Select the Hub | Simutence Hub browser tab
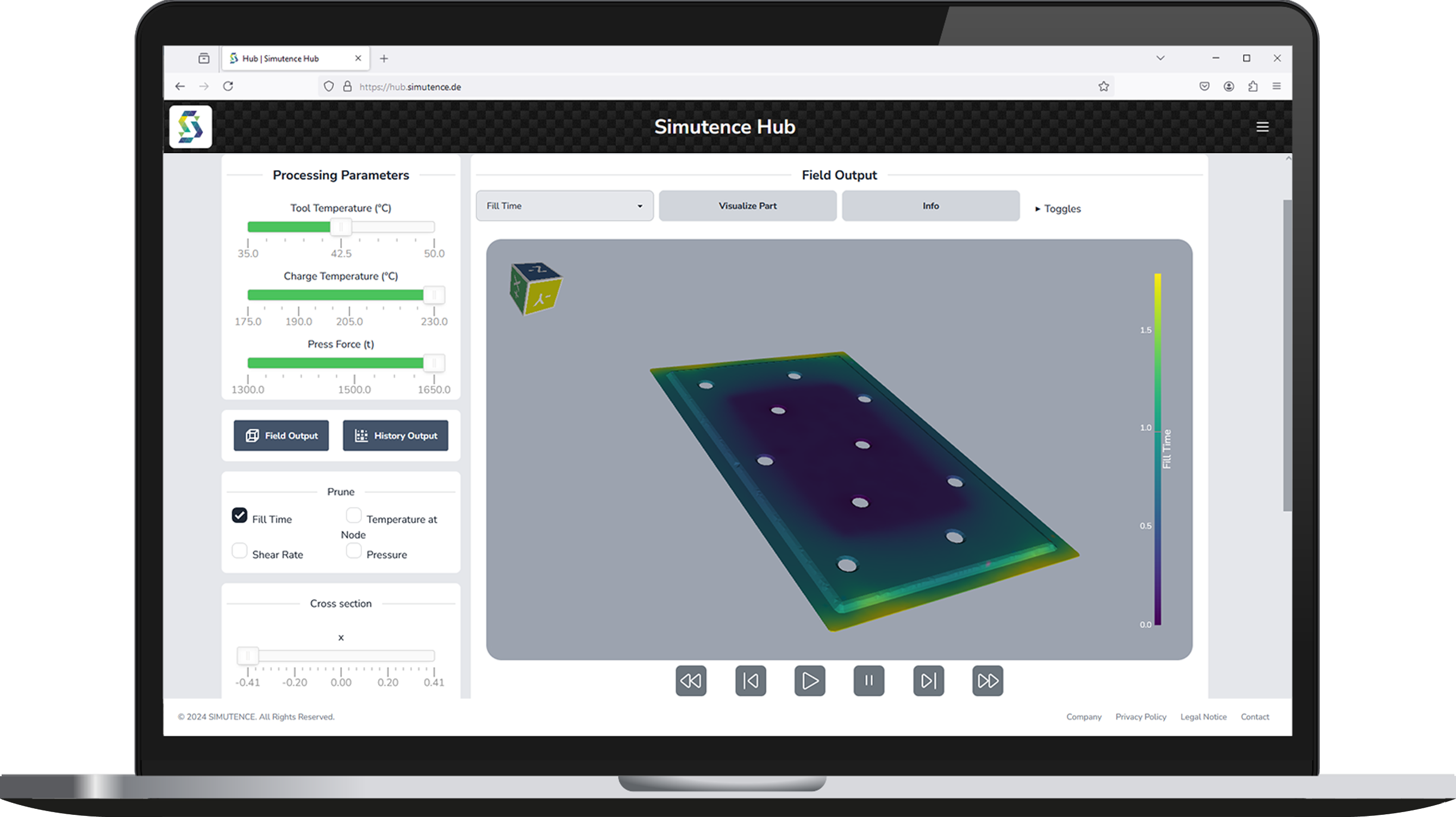 click(x=296, y=59)
